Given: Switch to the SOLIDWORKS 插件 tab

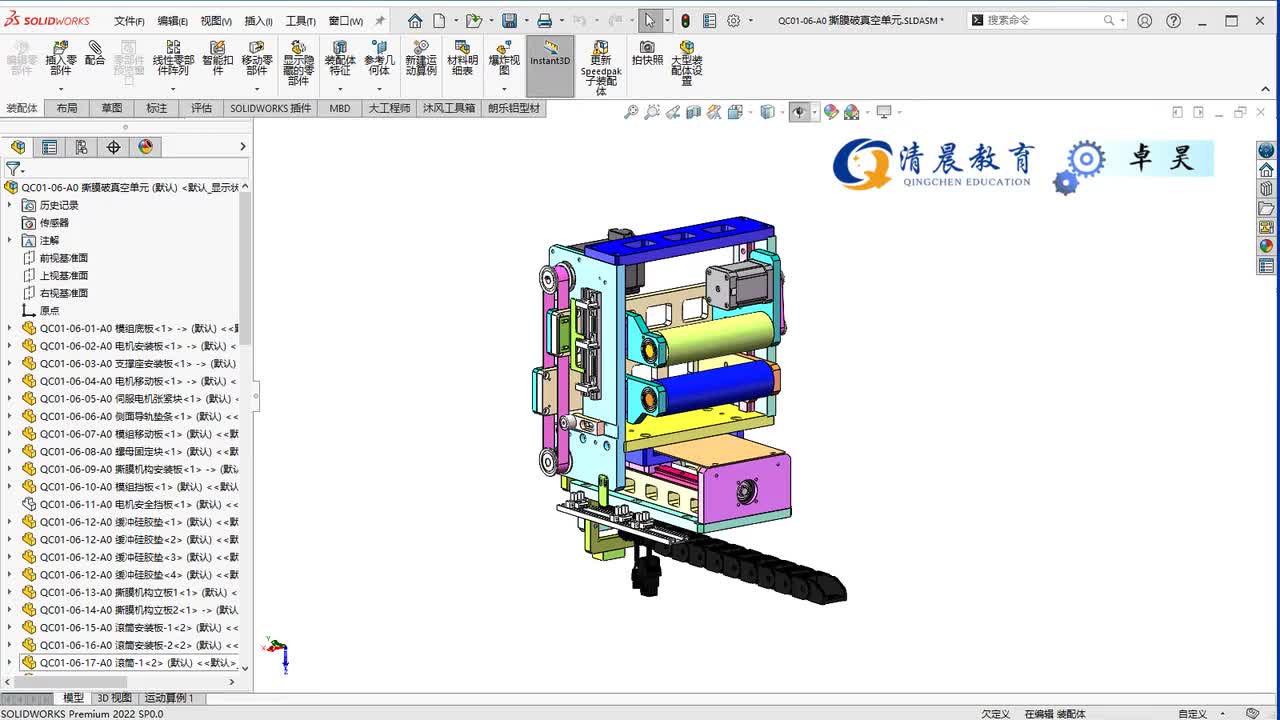Looking at the screenshot, I should (x=271, y=108).
